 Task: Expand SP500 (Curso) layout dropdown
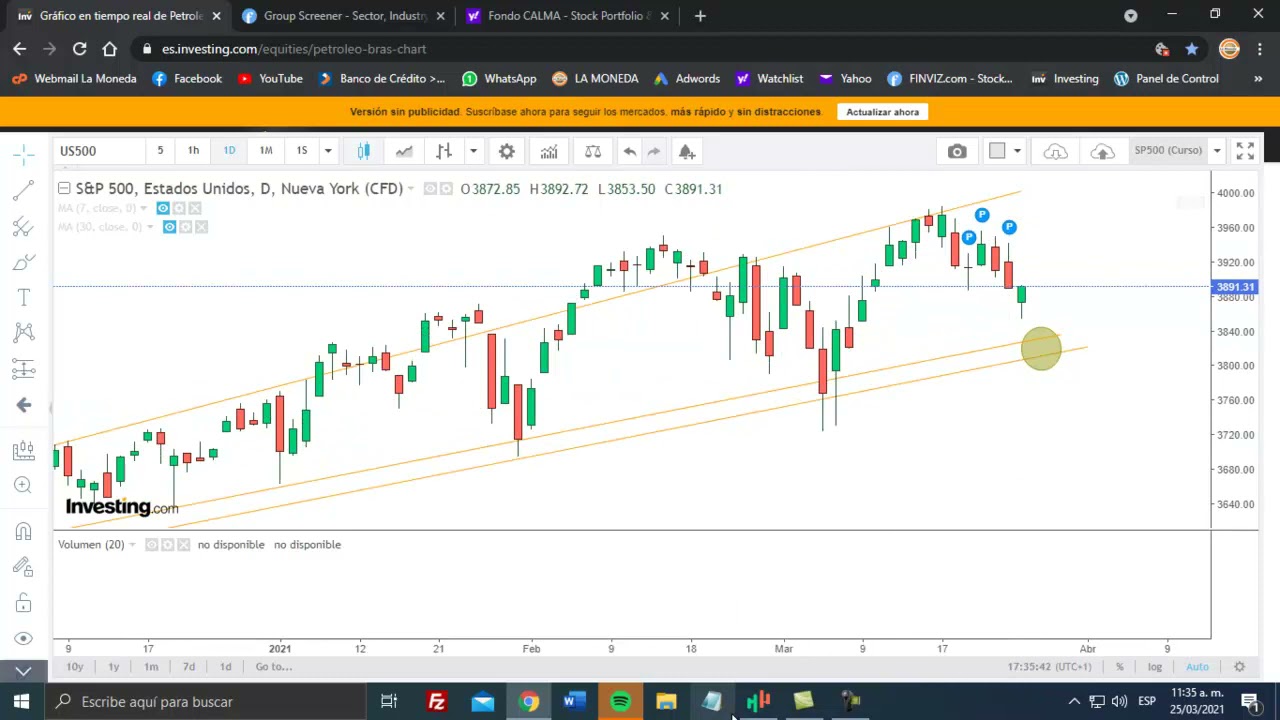point(1217,151)
